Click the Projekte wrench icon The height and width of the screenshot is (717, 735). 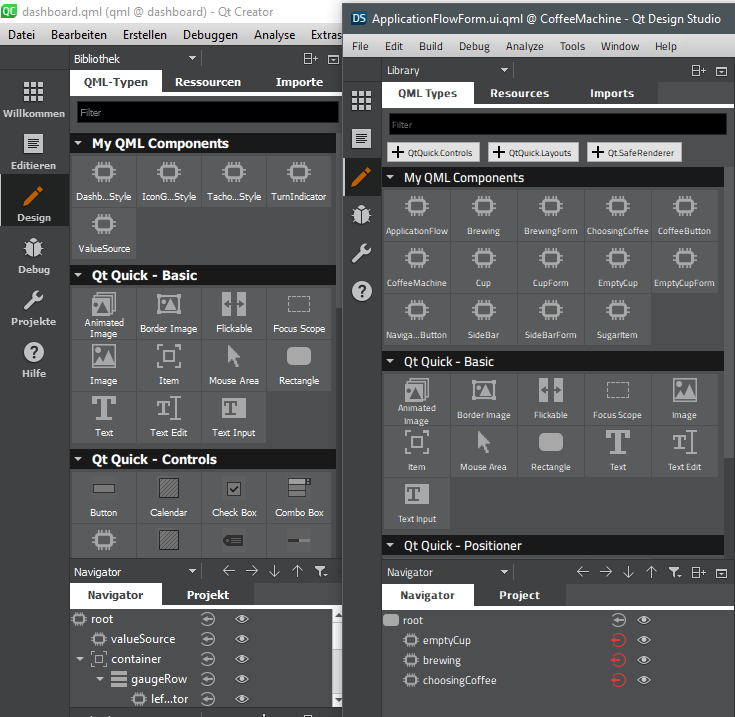[x=33, y=300]
